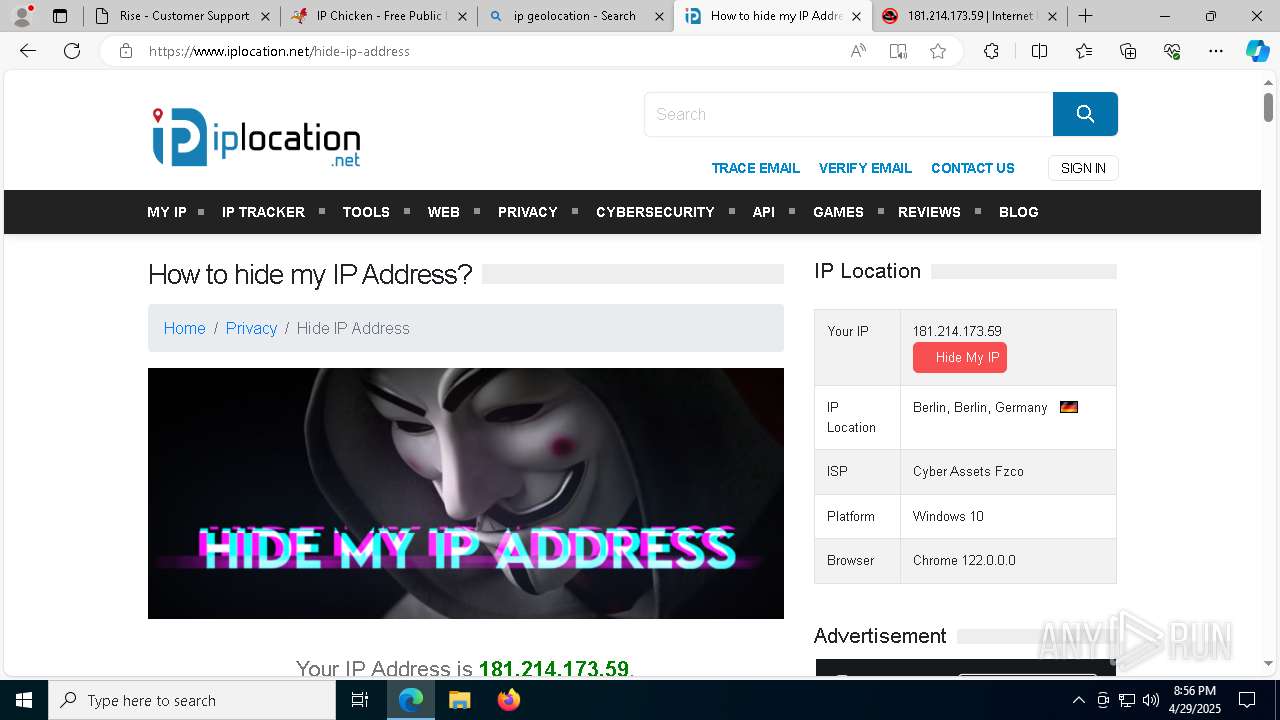Click the Hide My IP Address banner image
Screen dimensions: 1280x720
click(x=466, y=493)
